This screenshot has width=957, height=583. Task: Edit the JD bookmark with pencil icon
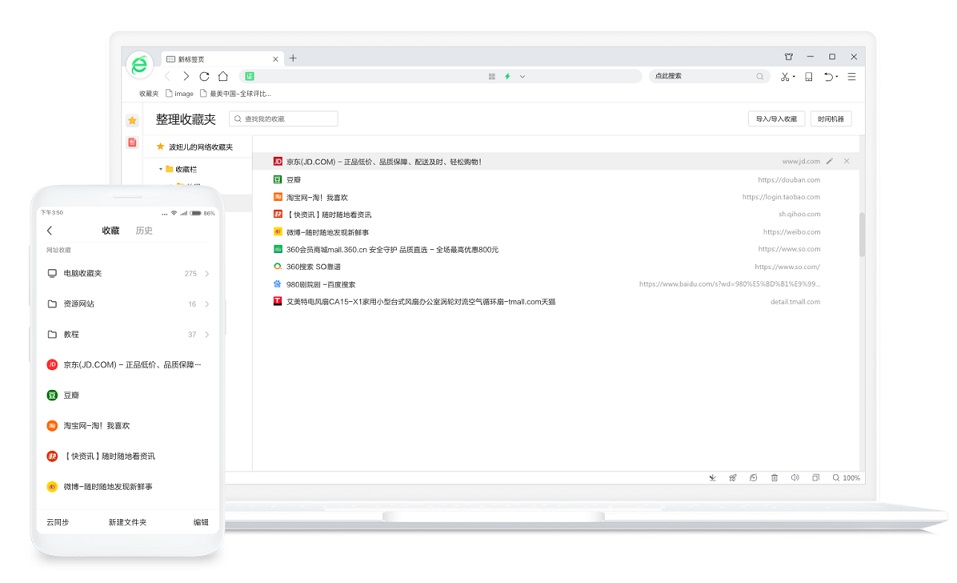pyautogui.click(x=829, y=161)
